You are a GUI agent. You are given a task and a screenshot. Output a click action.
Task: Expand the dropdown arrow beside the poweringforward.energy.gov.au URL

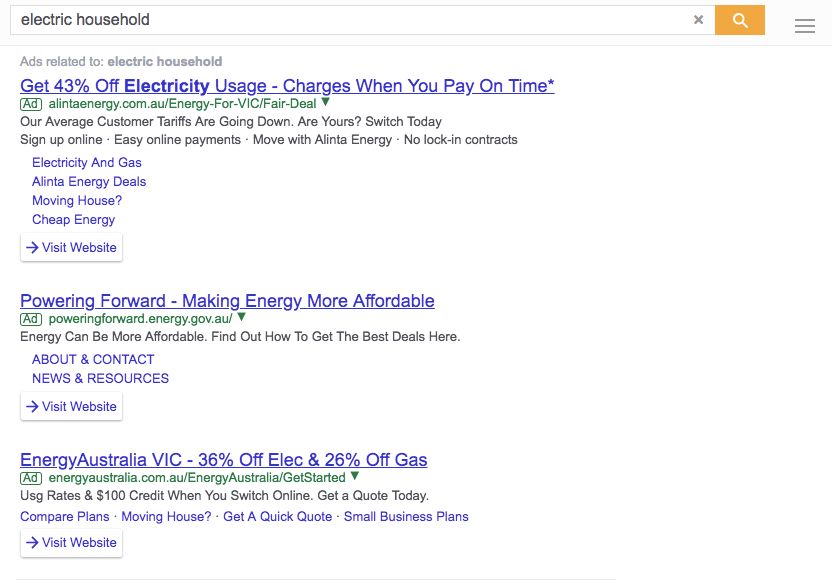pyautogui.click(x=241, y=317)
